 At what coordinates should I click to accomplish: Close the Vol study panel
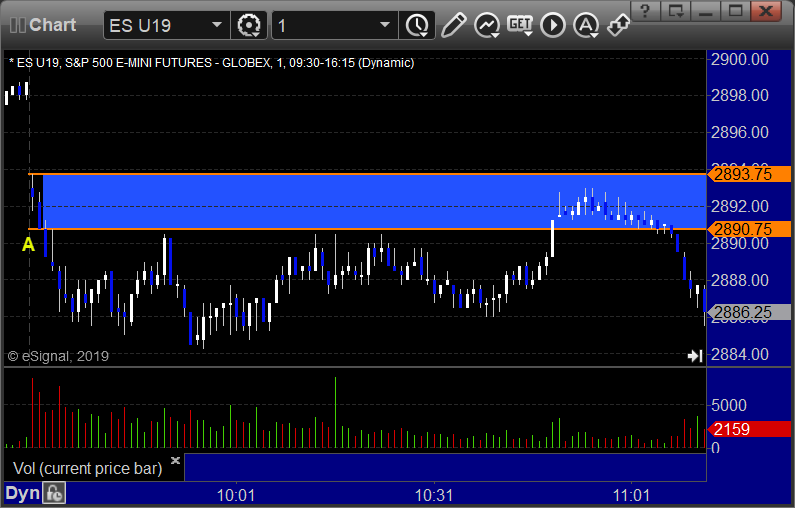175,460
